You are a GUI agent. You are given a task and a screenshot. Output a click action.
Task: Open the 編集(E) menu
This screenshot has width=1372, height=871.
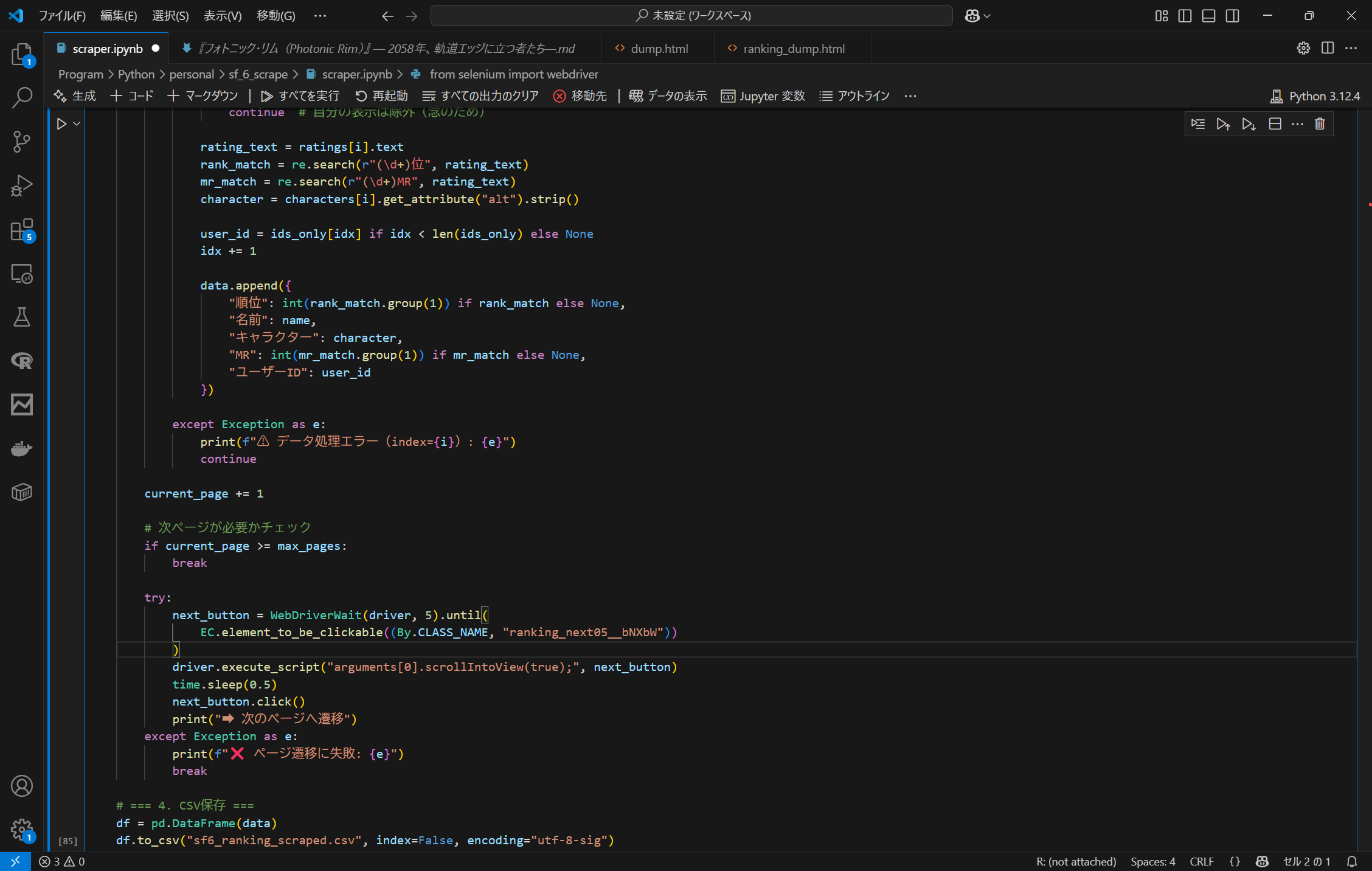pyautogui.click(x=119, y=16)
